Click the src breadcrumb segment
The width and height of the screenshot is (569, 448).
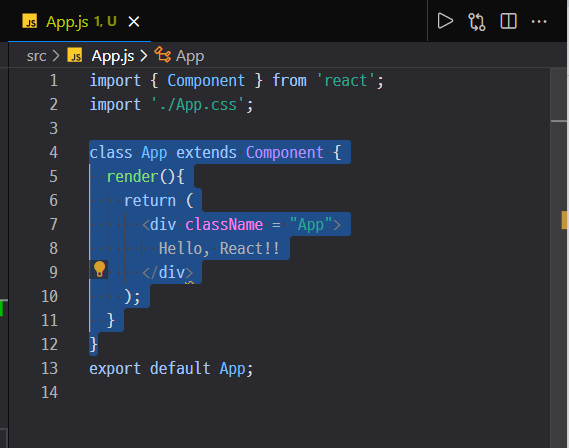(36, 56)
